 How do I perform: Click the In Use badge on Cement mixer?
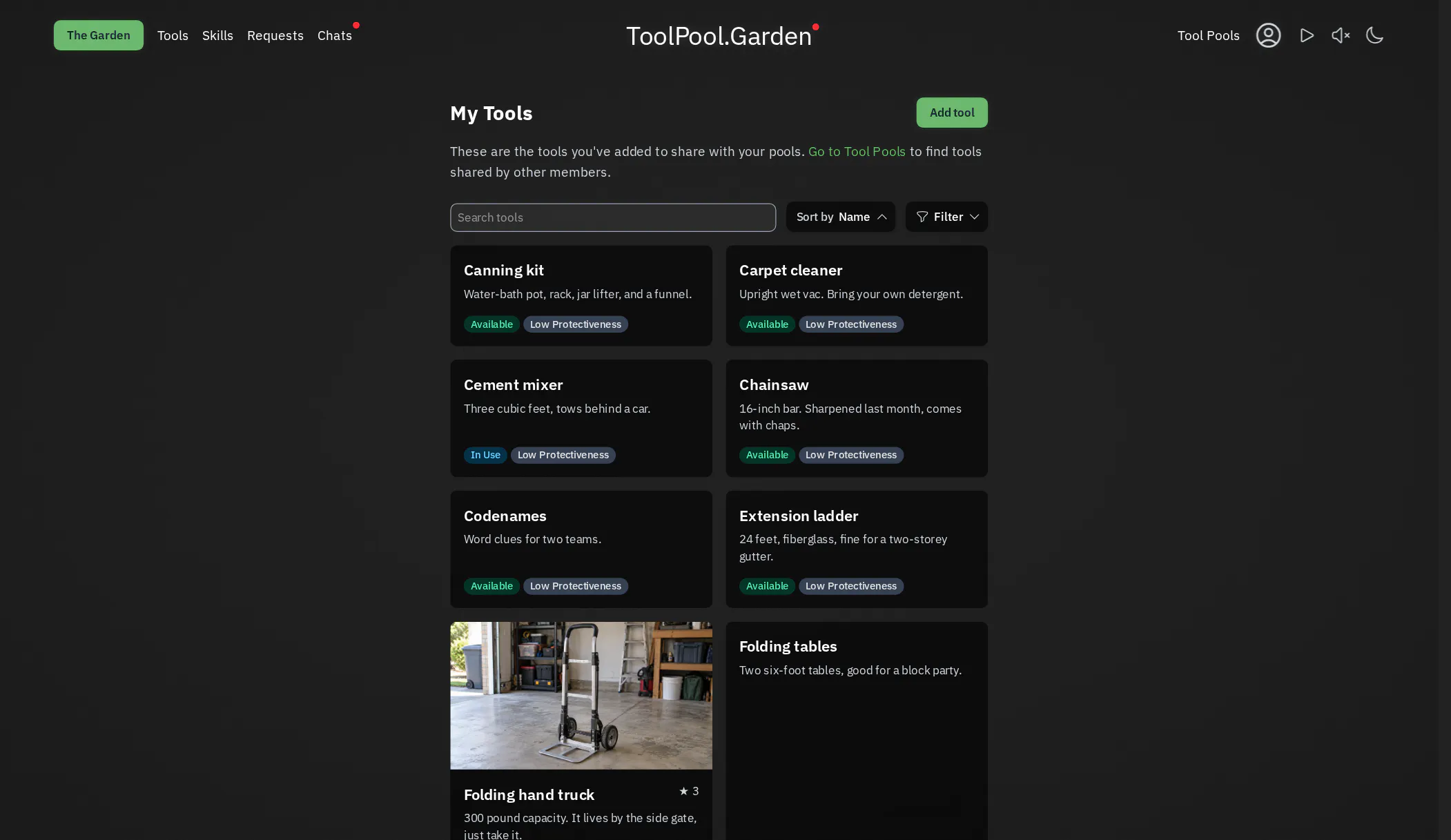click(x=485, y=455)
